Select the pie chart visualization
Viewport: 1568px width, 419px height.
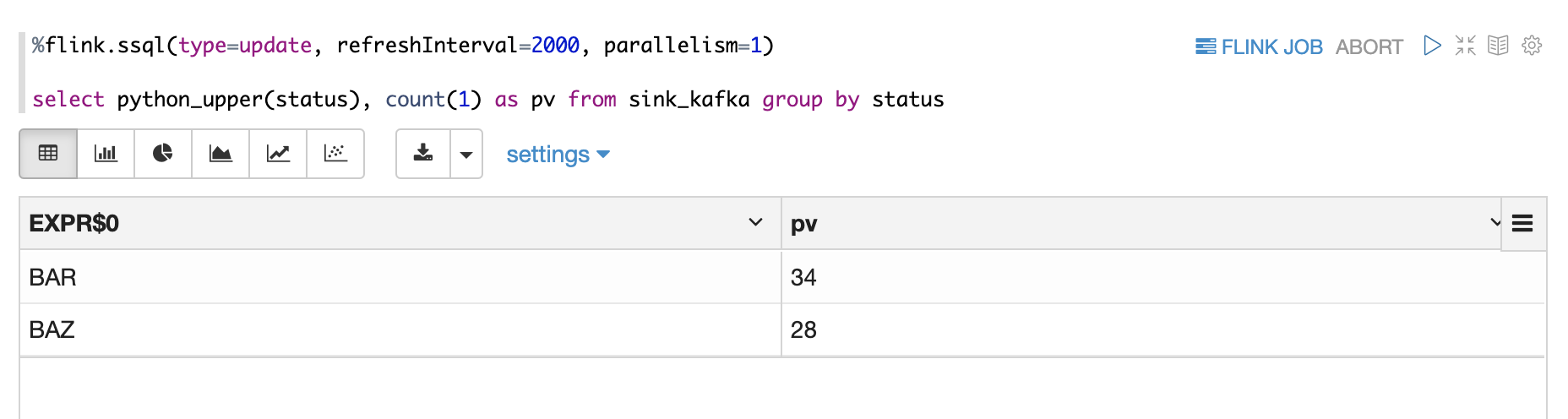[x=163, y=154]
